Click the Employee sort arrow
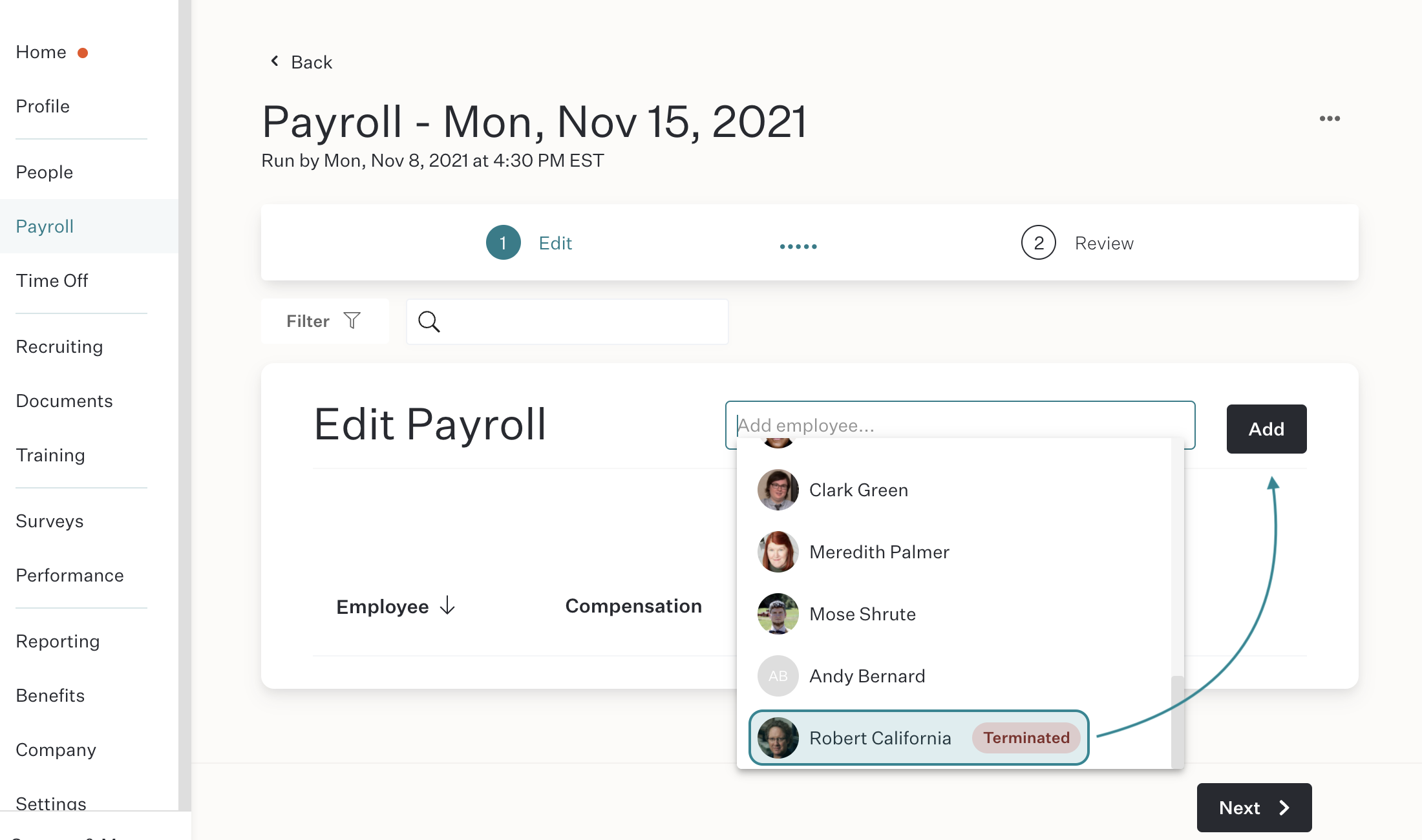 point(447,605)
